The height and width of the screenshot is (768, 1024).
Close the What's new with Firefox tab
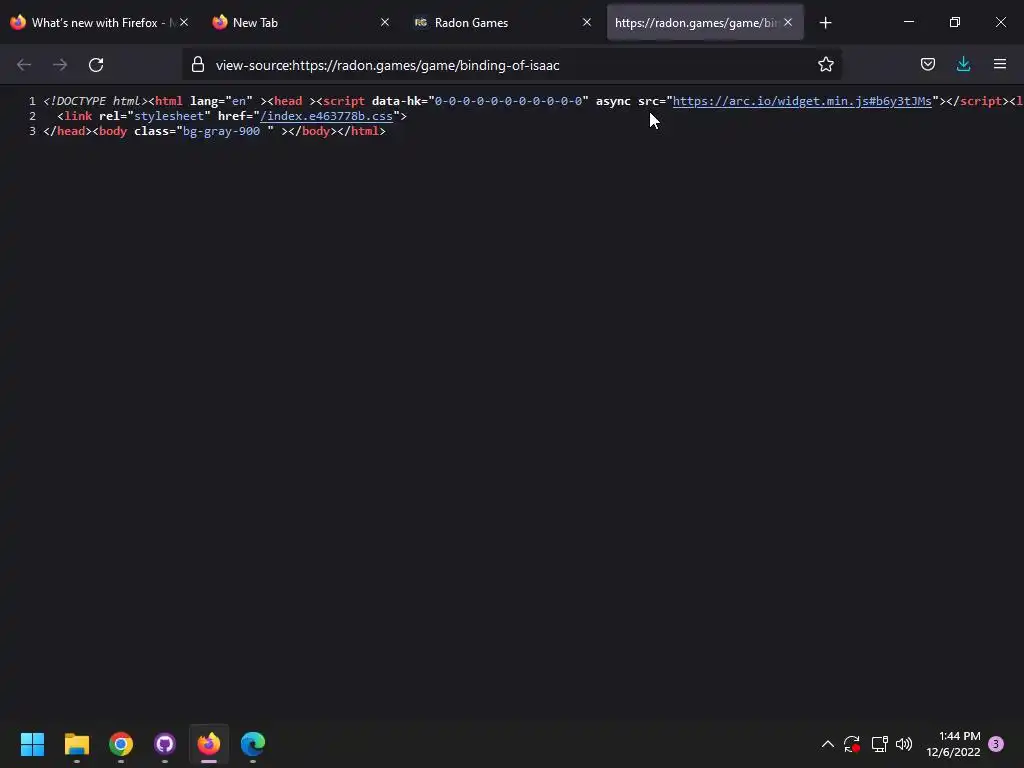point(184,22)
